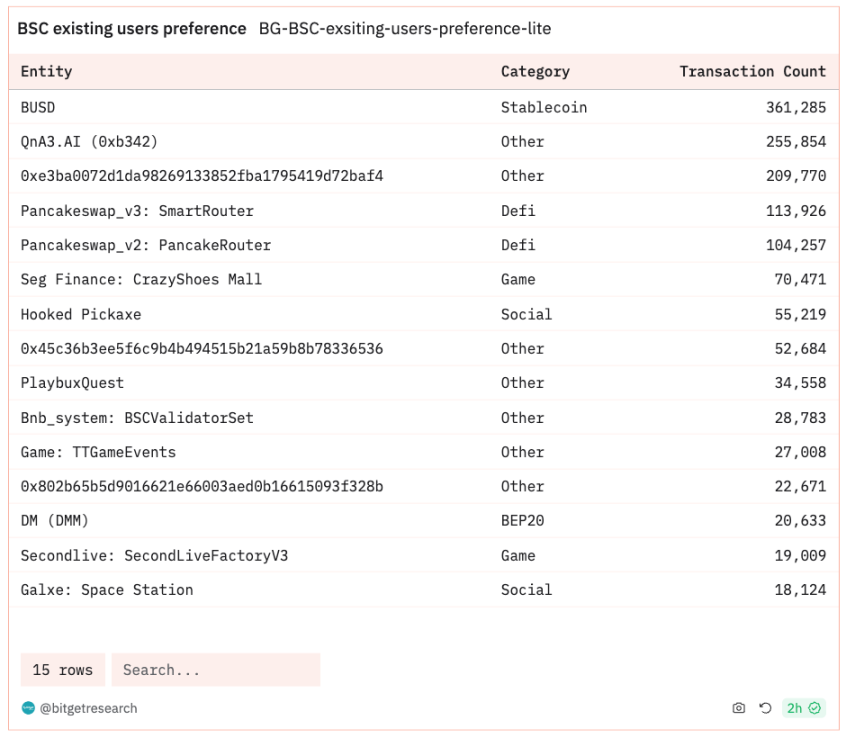846x738 pixels.
Task: Sort by the Entity column header
Action: click(46, 71)
